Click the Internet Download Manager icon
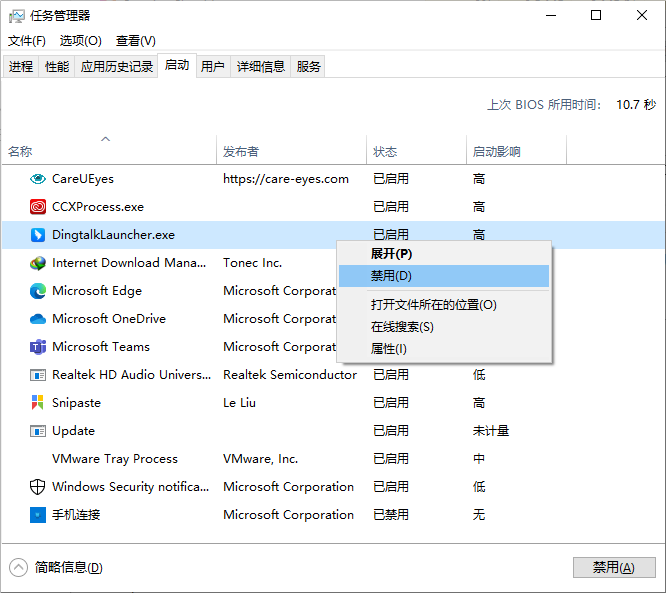Screen dimensions: 666x593 tap(38, 263)
